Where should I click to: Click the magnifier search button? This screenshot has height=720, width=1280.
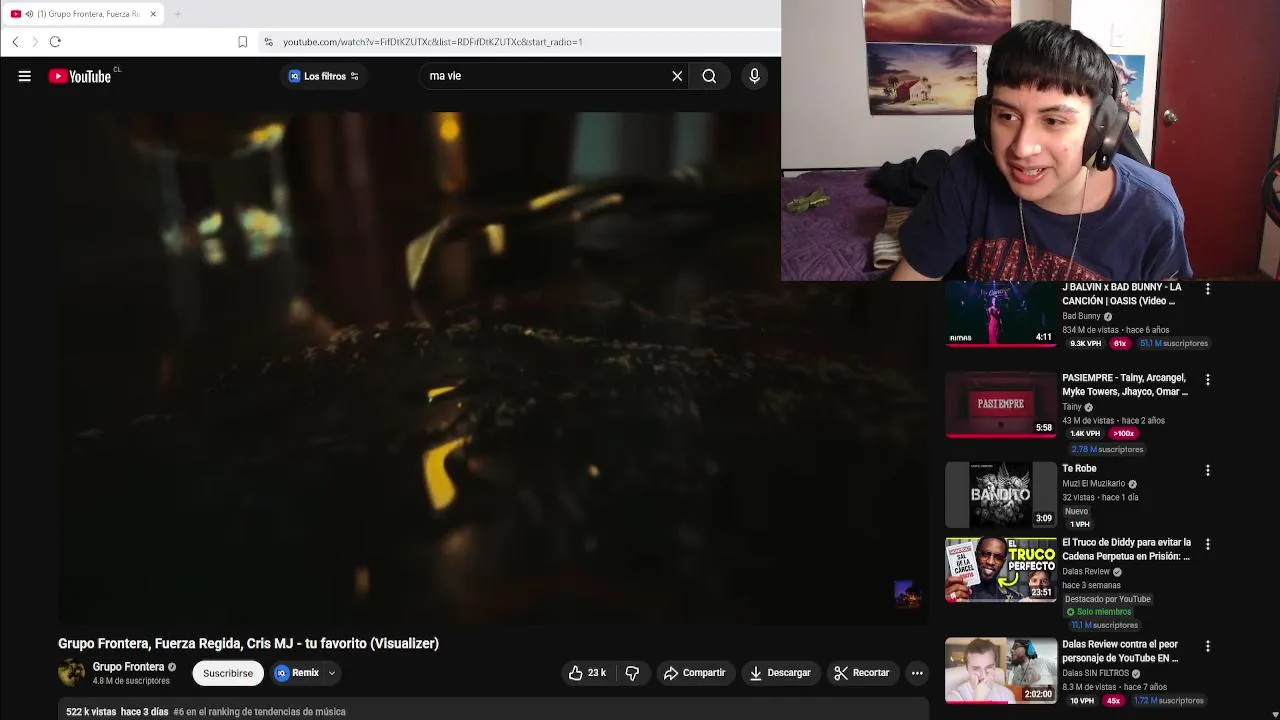pos(709,76)
